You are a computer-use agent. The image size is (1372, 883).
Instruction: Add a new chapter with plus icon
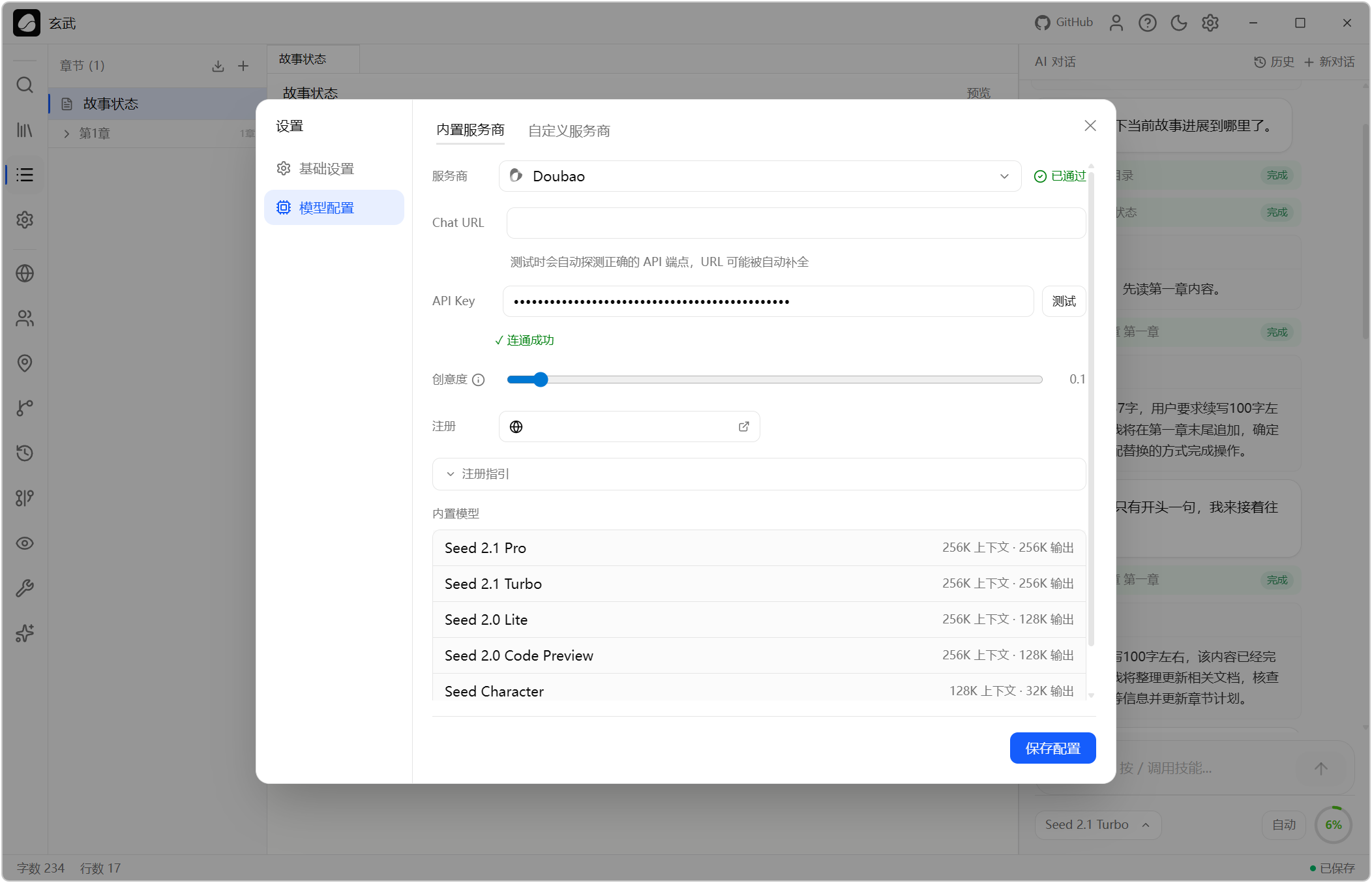[x=243, y=66]
